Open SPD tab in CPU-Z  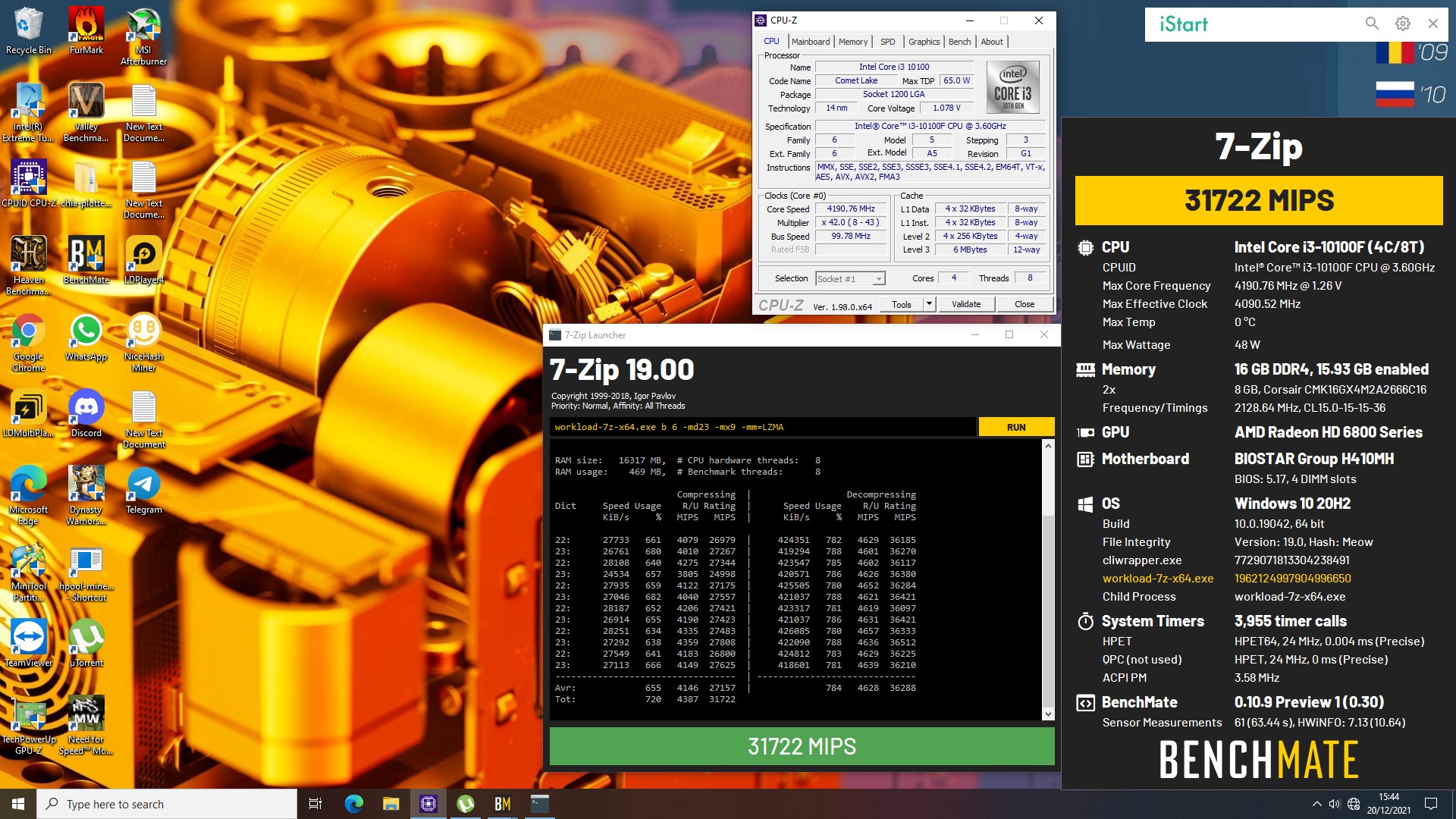[887, 42]
